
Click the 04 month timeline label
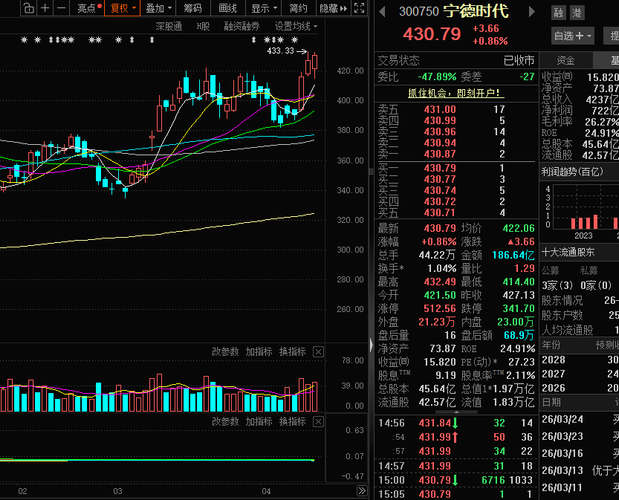tap(266, 491)
